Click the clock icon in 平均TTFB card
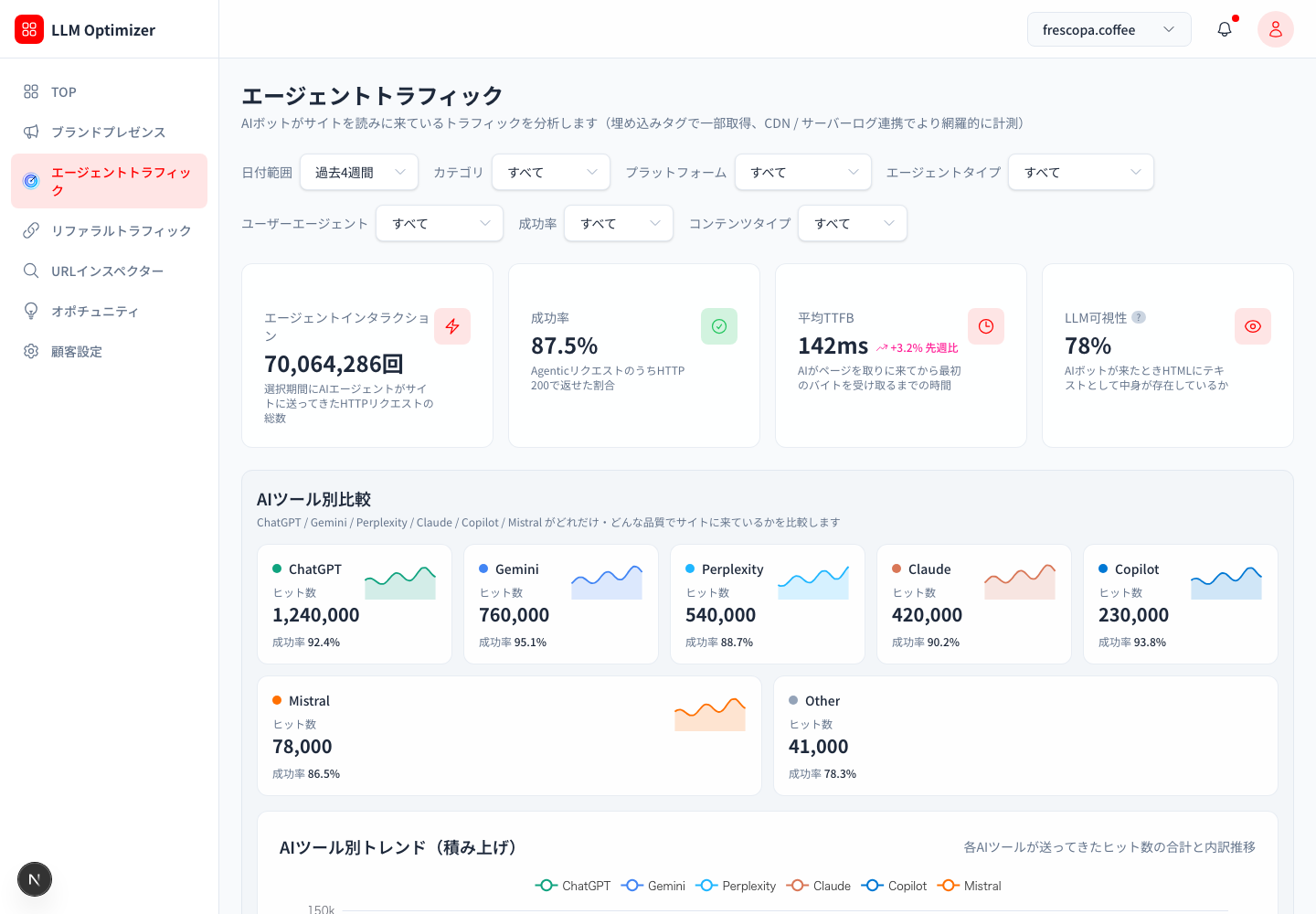Image resolution: width=1316 pixels, height=914 pixels. (x=986, y=326)
